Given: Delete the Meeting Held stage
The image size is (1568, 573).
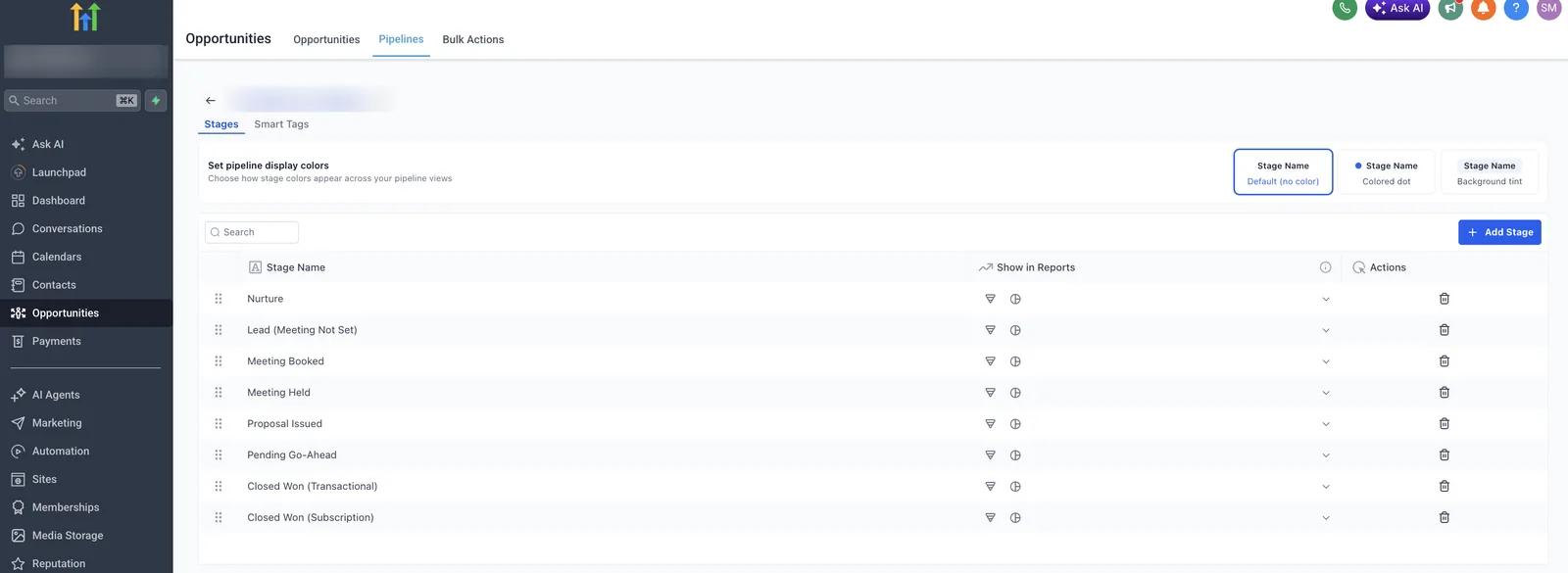Looking at the screenshot, I should point(1444,393).
